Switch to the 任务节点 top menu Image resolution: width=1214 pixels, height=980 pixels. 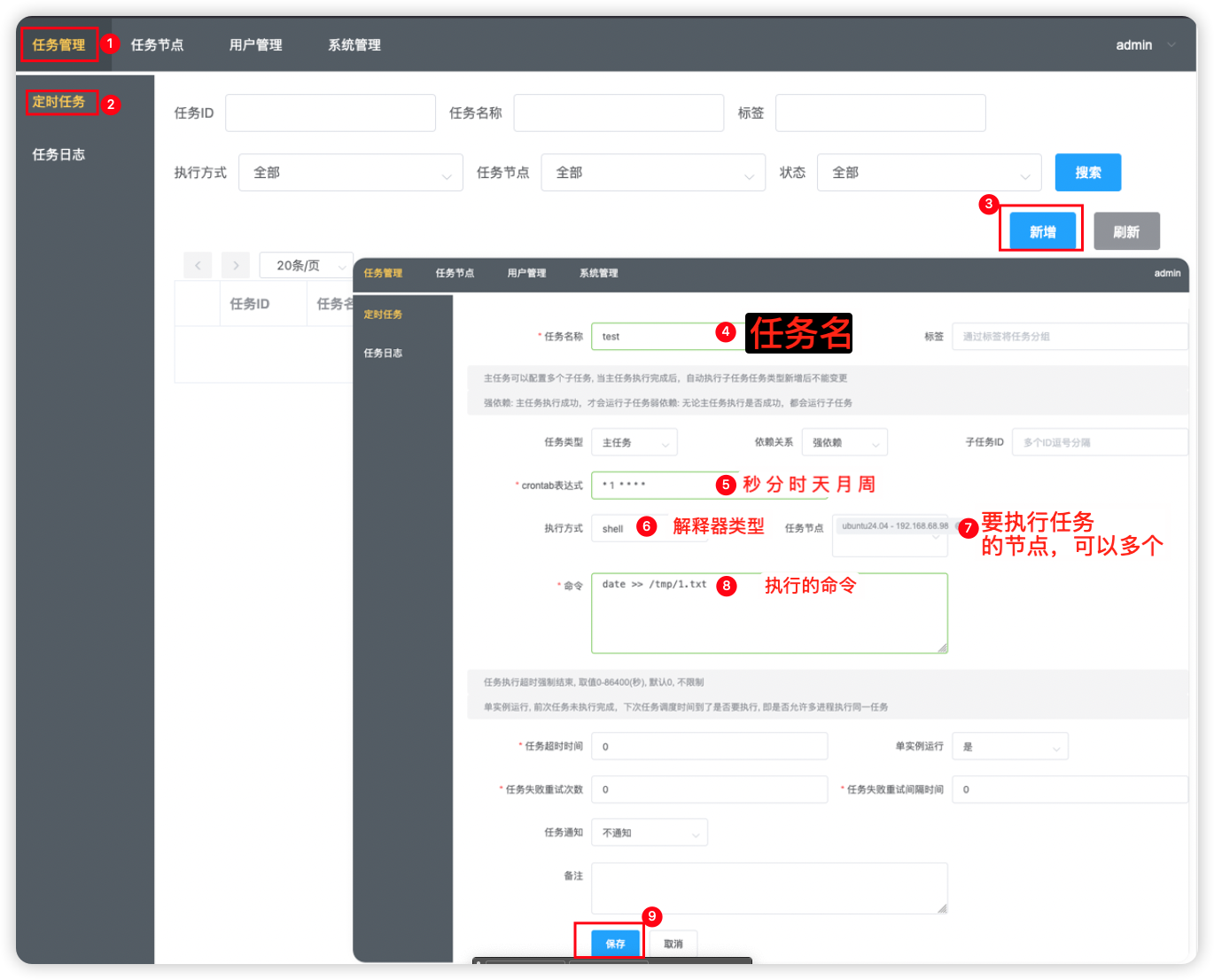[x=157, y=45]
